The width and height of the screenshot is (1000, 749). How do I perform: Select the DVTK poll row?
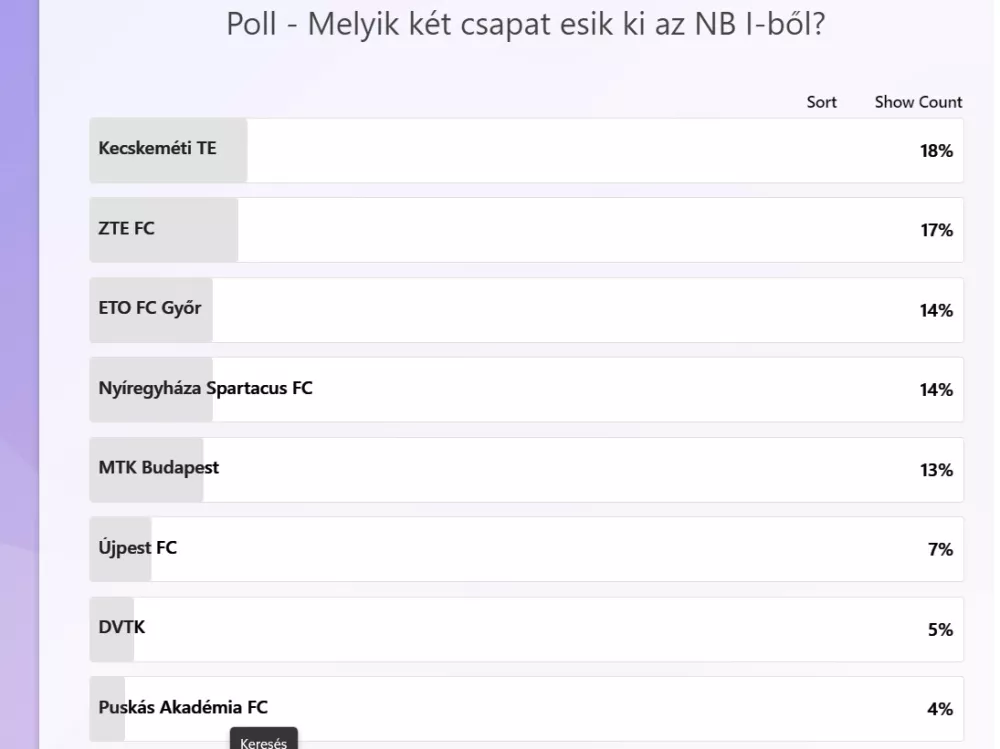pyautogui.click(x=526, y=629)
